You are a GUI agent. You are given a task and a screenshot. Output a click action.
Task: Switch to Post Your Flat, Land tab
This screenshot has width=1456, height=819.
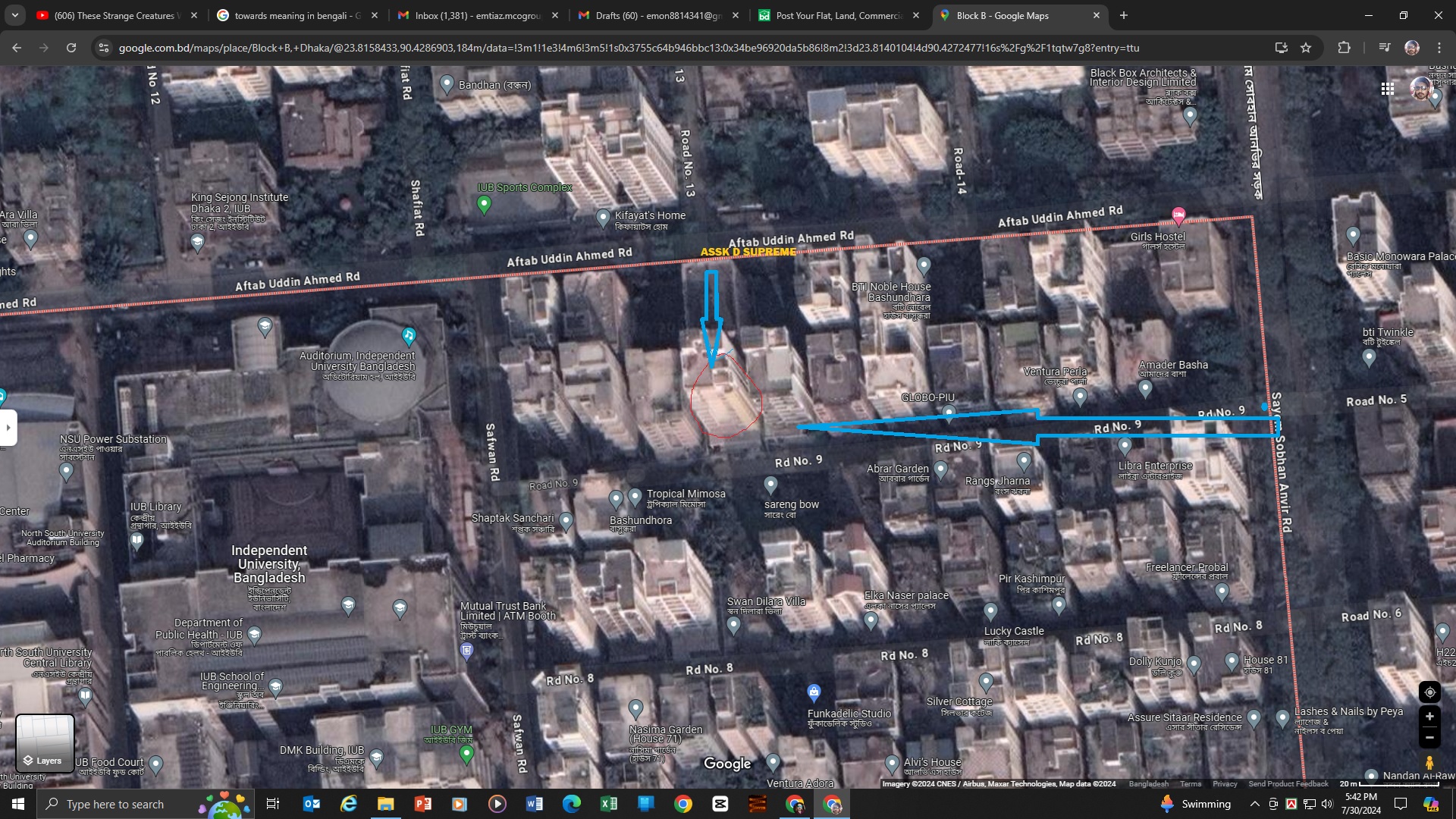pos(839,15)
